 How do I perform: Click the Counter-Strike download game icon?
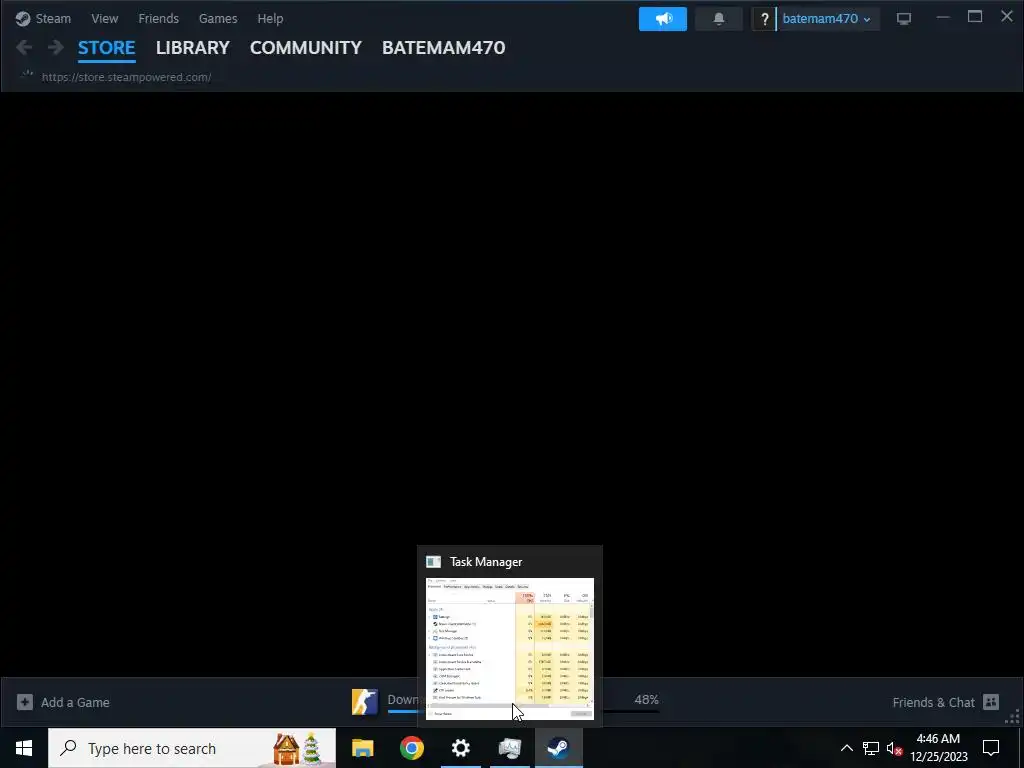[x=364, y=702]
